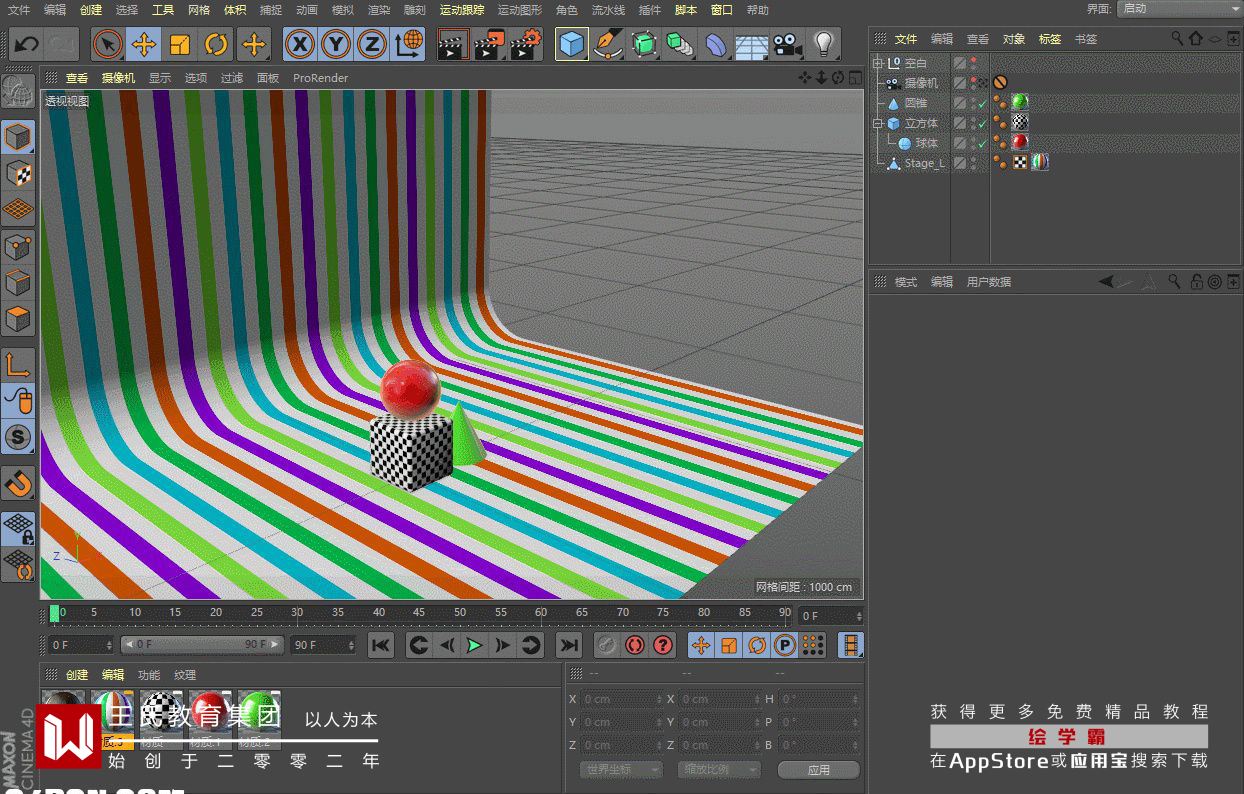
Task: Select the red sphere material tag on 球体
Action: (x=1020, y=143)
